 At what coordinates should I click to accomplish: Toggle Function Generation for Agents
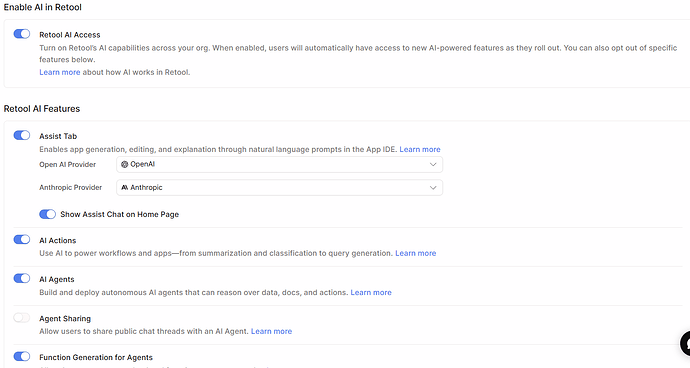point(22,356)
